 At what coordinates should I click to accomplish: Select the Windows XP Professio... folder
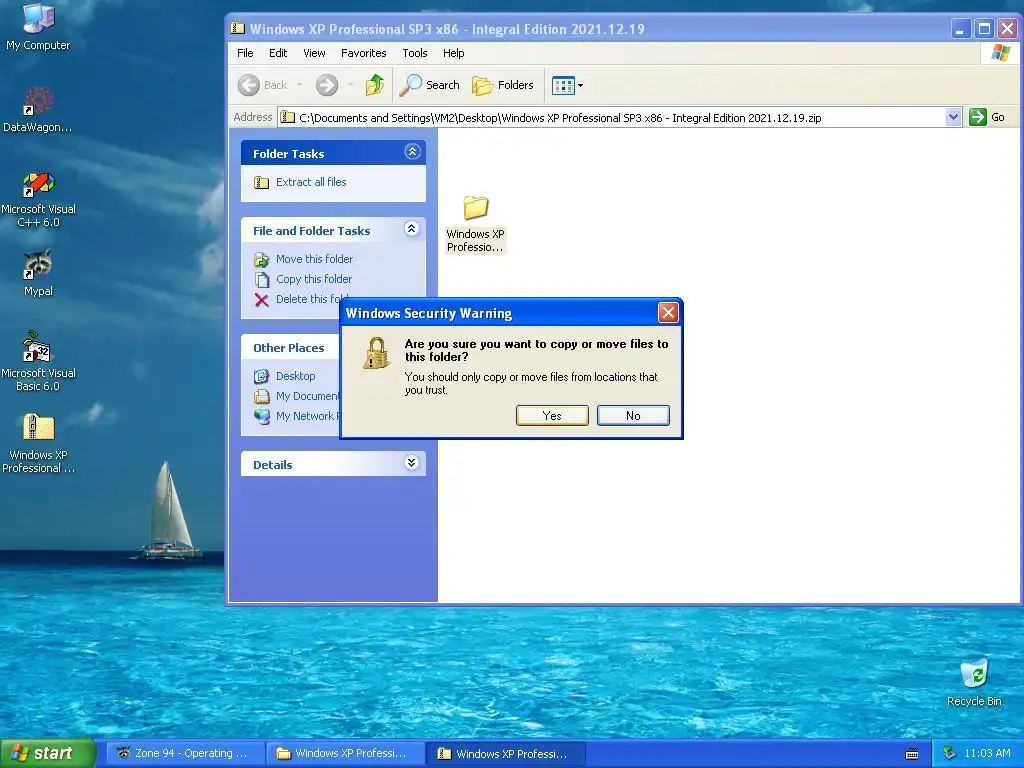click(475, 223)
